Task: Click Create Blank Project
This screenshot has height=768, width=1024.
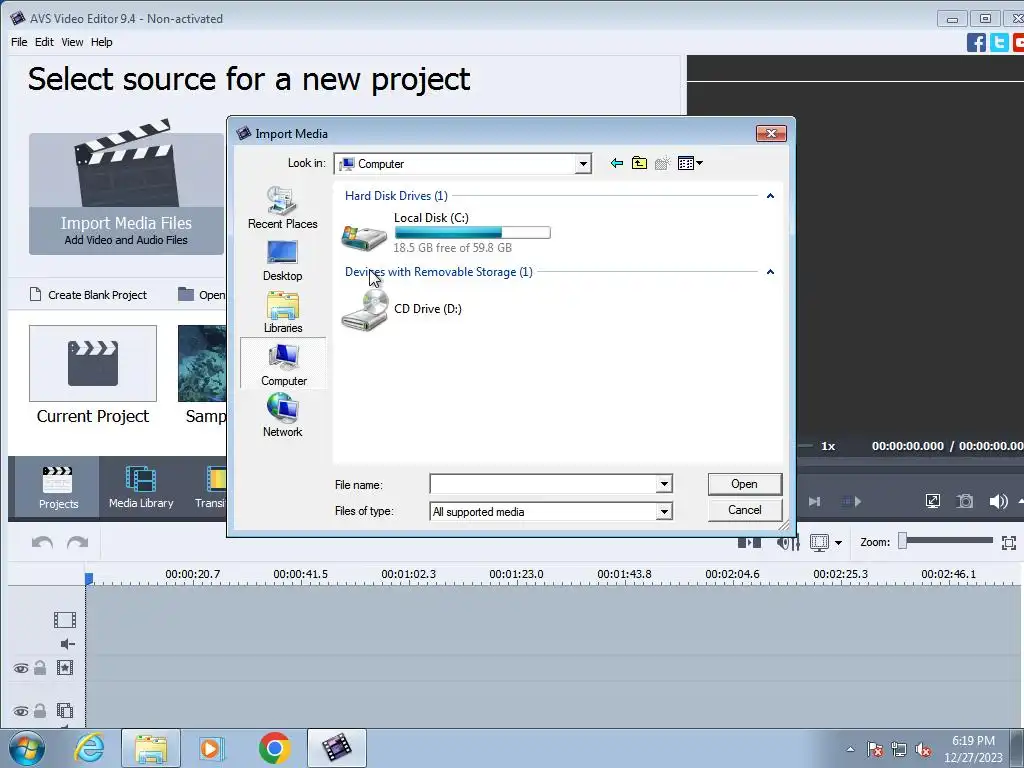Action: coord(88,295)
